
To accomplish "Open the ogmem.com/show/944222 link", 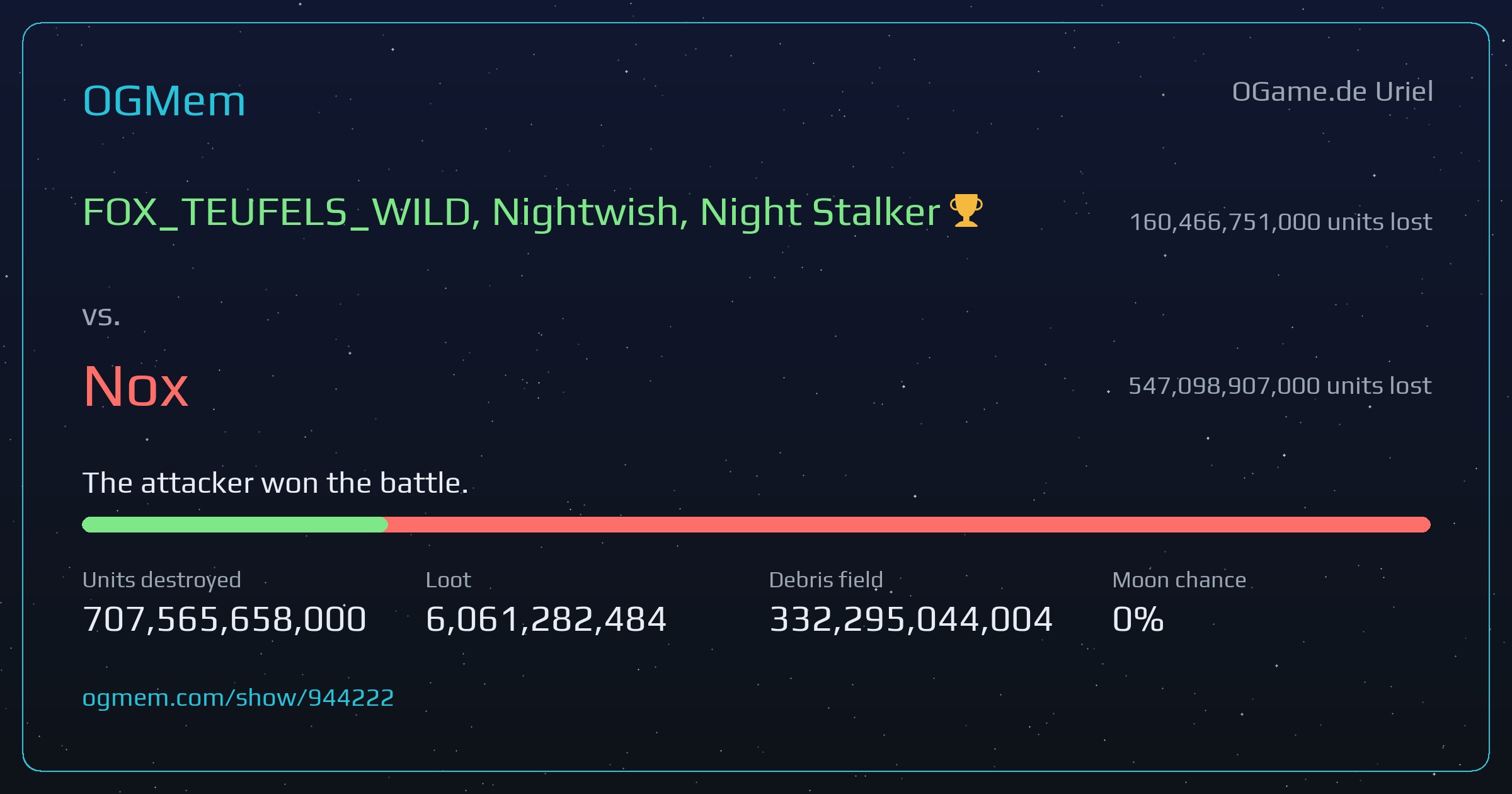I will 238,698.
